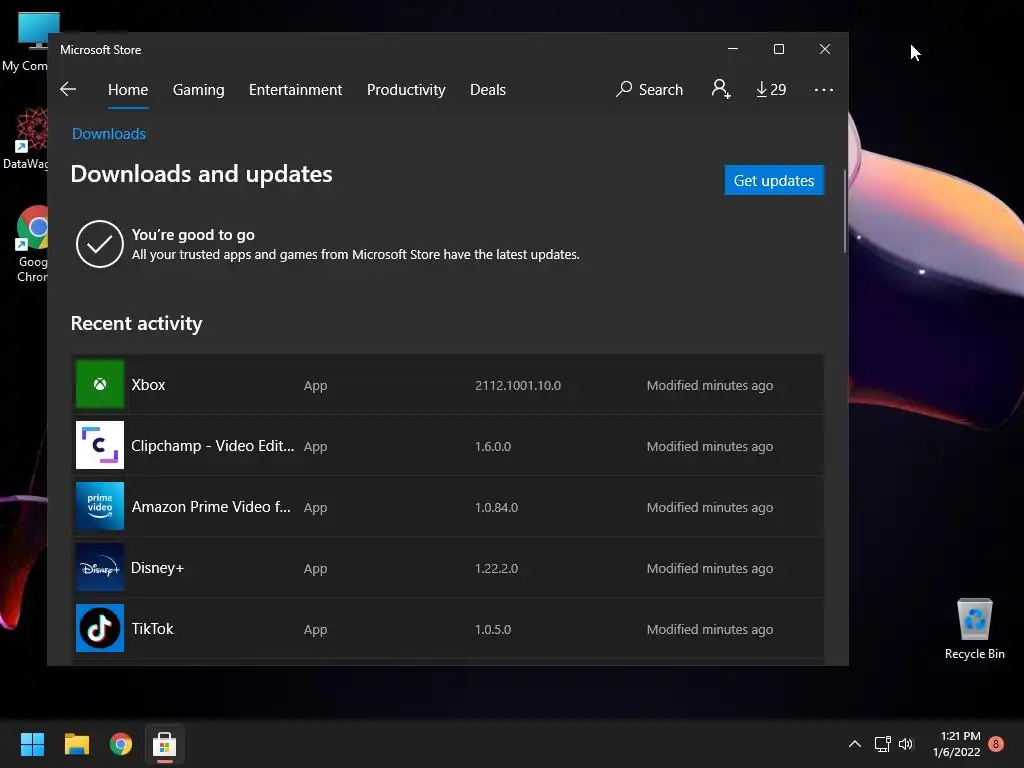1024x768 pixels.
Task: Click the Microsoft Store title bar text
Action: click(x=101, y=50)
